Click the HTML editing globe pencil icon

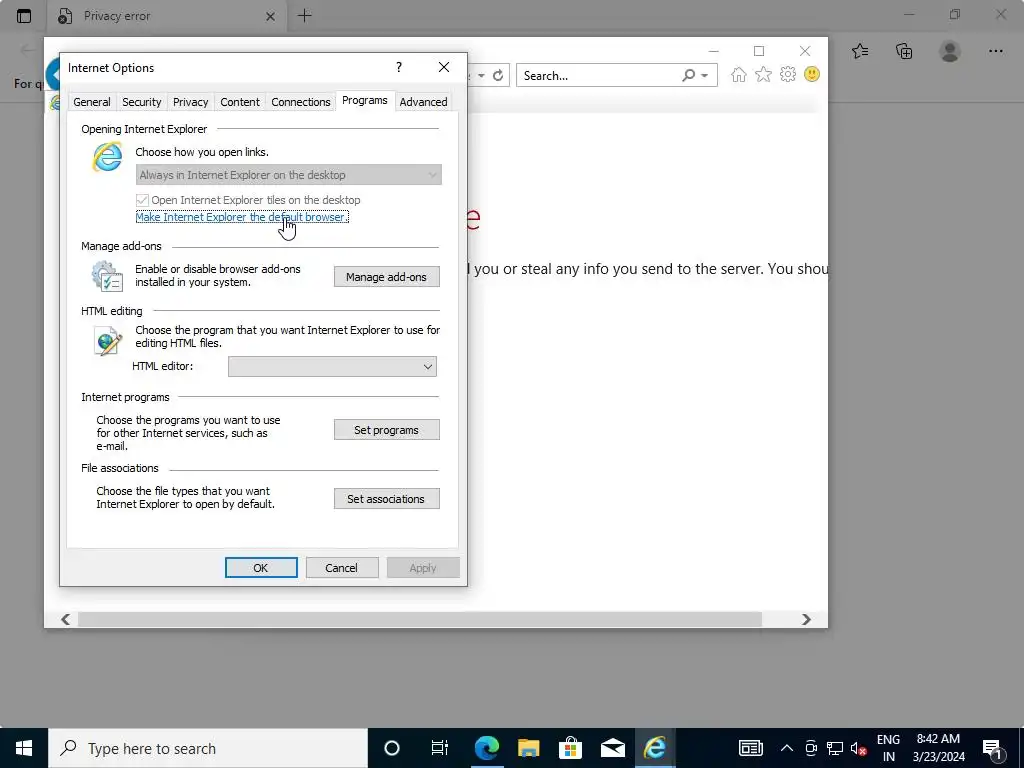point(108,340)
